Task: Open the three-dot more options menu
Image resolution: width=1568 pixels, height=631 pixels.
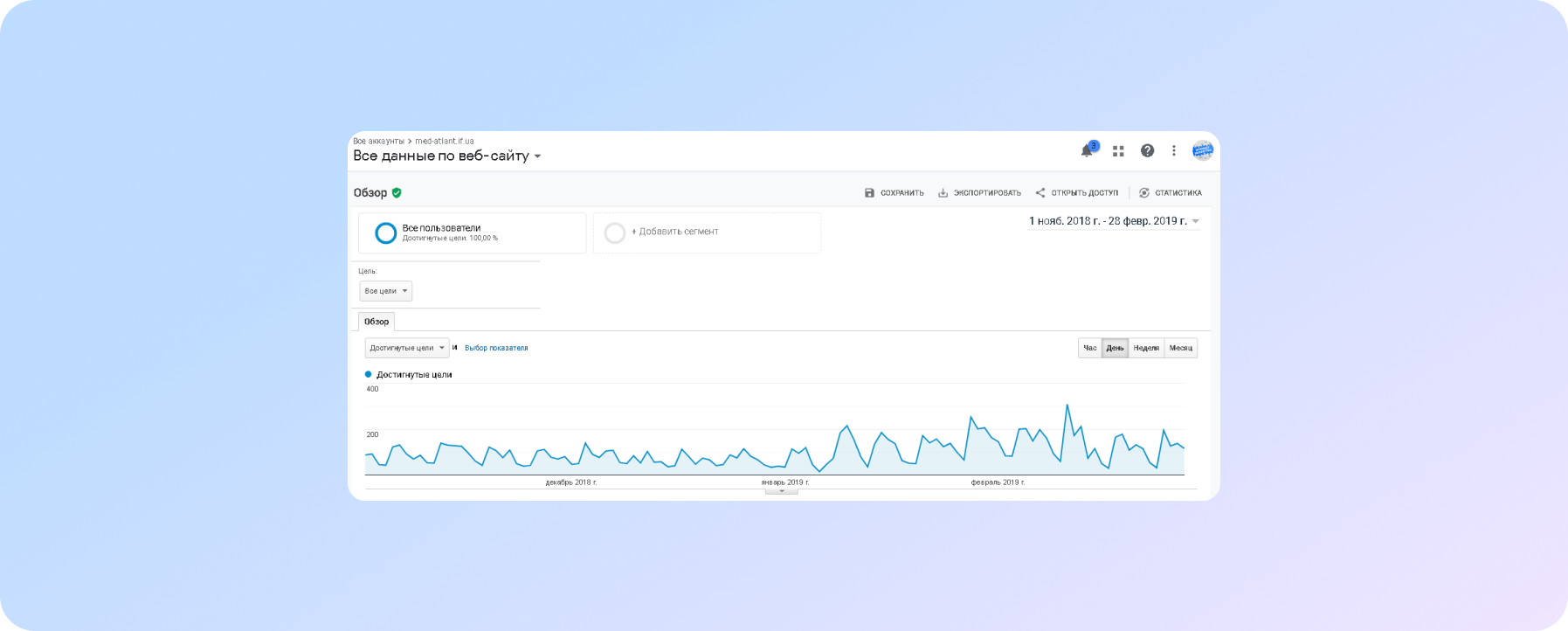Action: click(x=1174, y=150)
